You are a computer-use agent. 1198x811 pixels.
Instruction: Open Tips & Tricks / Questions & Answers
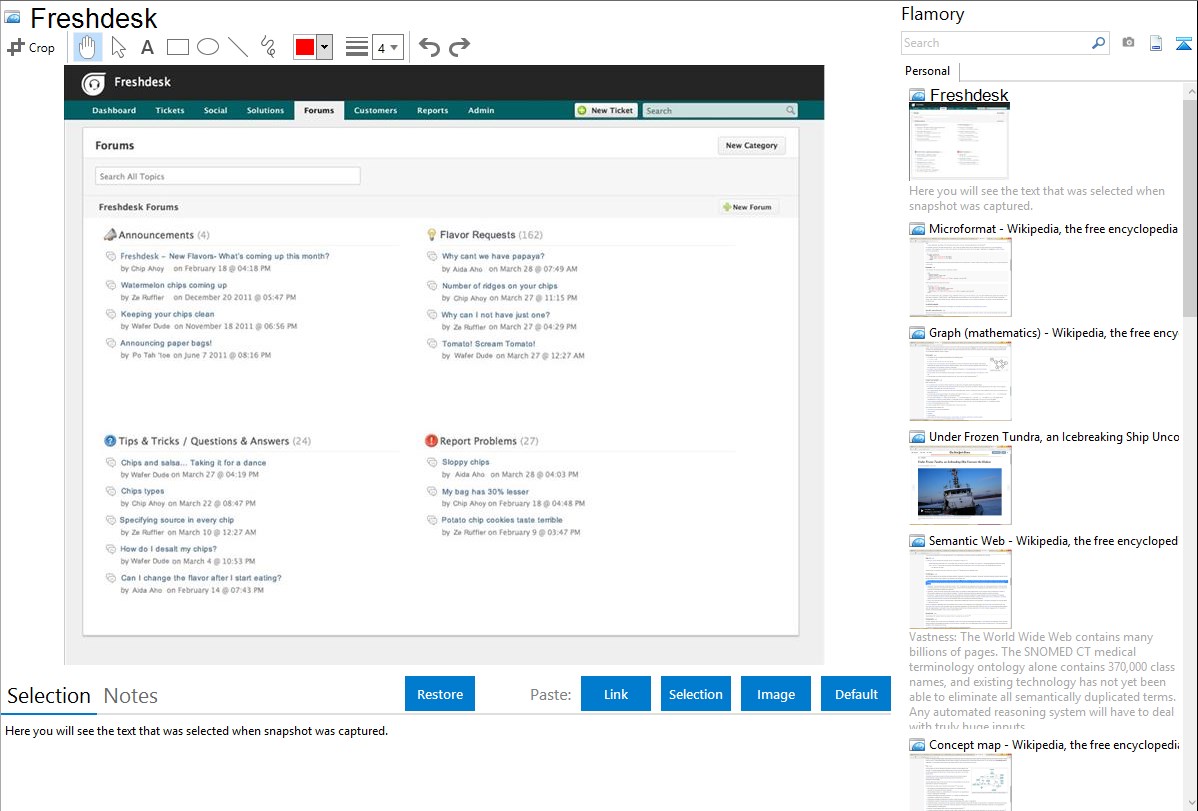pyautogui.click(x=207, y=441)
